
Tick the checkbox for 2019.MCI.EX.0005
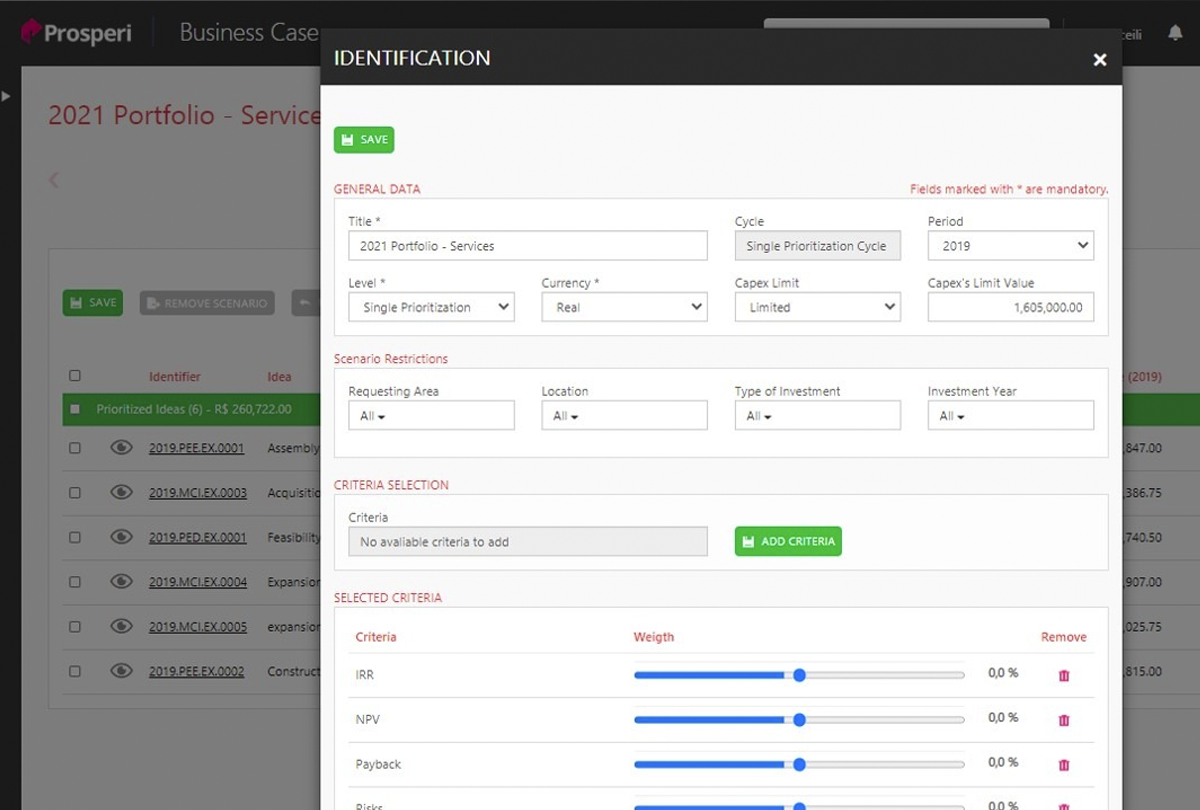[x=75, y=627]
